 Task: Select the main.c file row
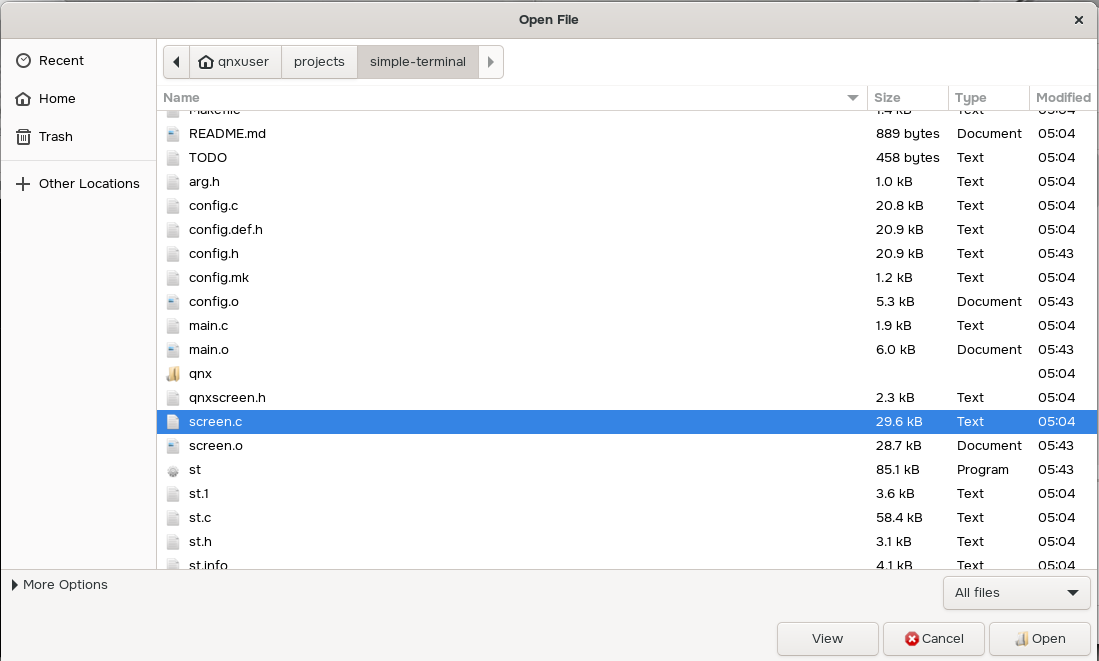pos(208,326)
